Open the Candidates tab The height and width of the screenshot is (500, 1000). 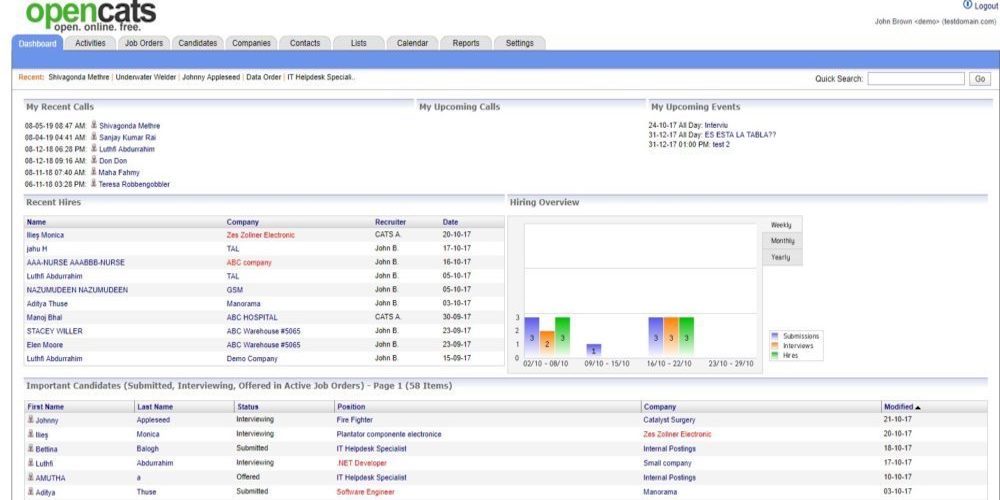click(x=197, y=43)
